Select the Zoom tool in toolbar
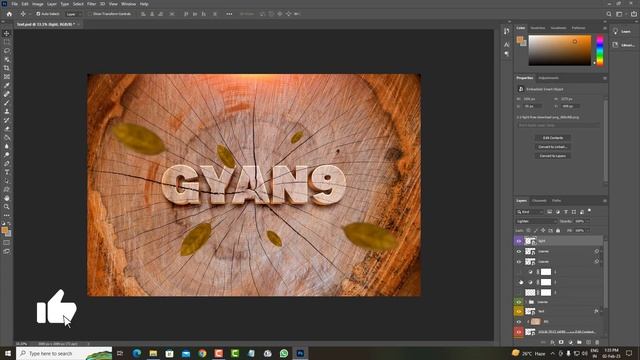The width and height of the screenshot is (640, 360). pyautogui.click(x=7, y=207)
